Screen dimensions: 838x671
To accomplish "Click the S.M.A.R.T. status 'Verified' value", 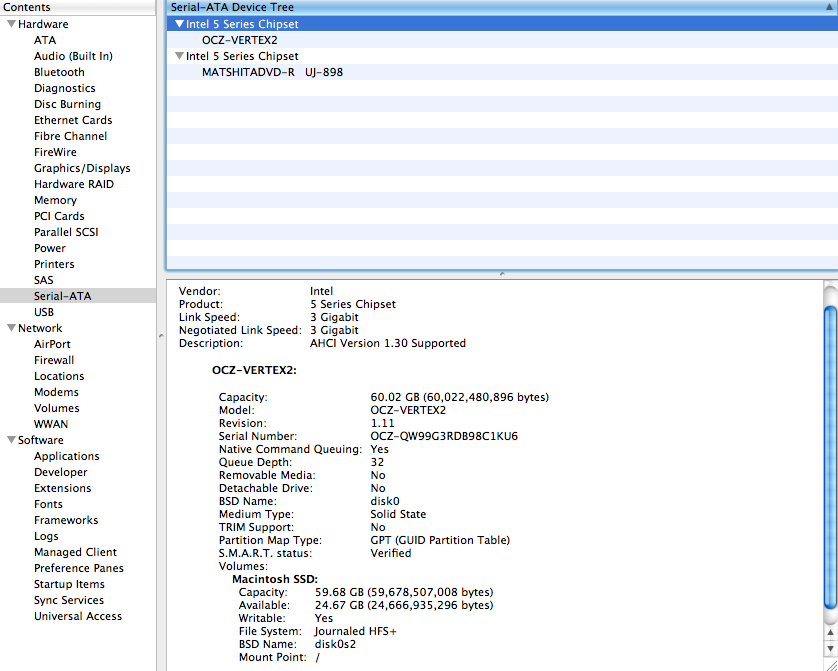I will click(x=391, y=553).
